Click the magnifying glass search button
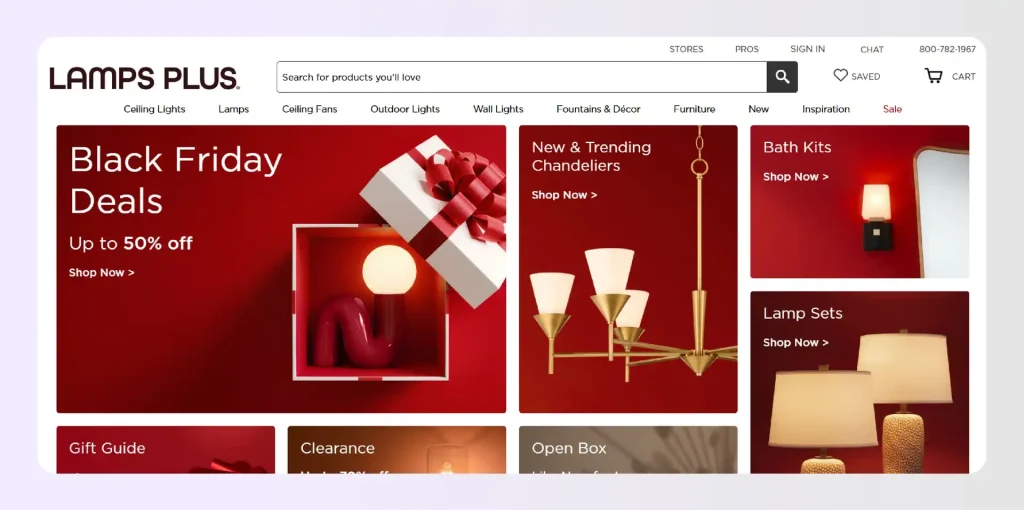This screenshot has width=1024, height=510. (x=782, y=77)
